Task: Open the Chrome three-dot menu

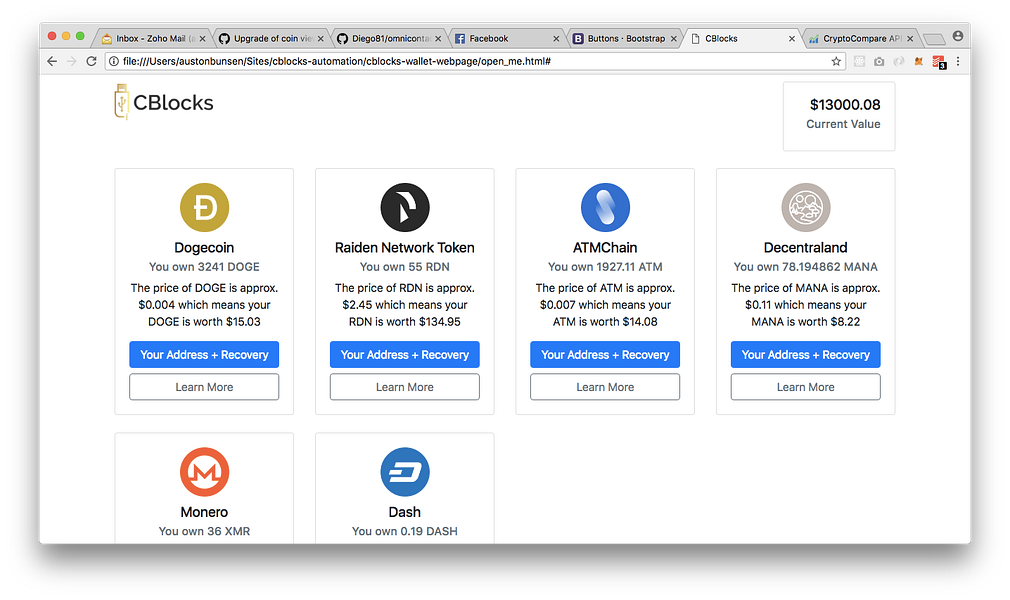Action: click(958, 61)
